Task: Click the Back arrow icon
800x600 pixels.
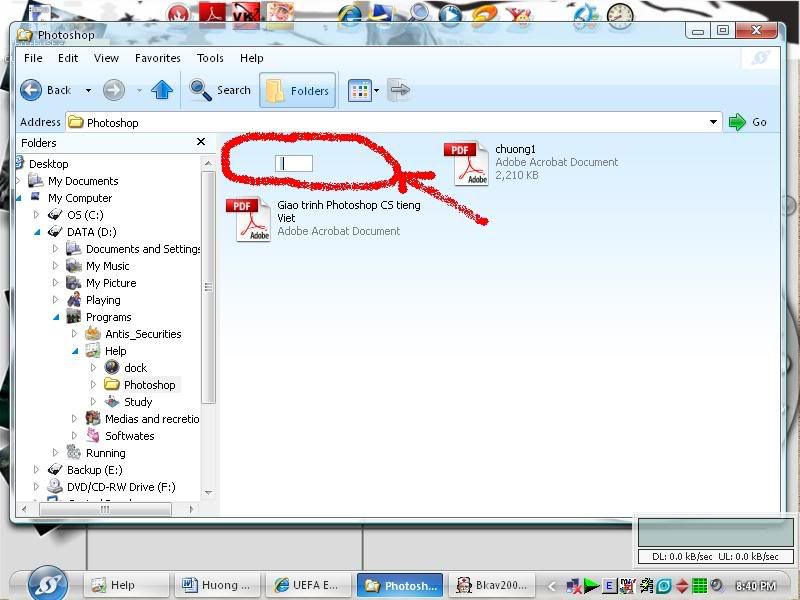Action: [31, 90]
